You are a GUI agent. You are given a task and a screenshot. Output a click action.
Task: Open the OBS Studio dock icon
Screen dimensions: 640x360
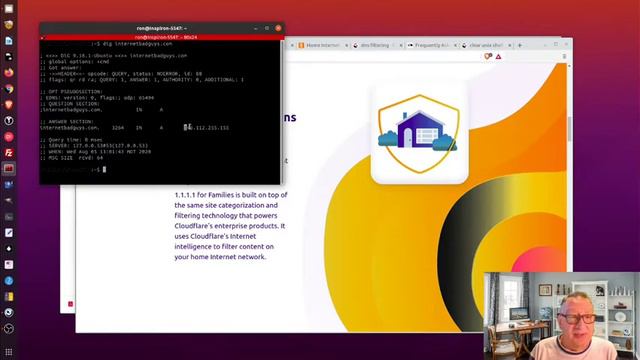coord(9,329)
